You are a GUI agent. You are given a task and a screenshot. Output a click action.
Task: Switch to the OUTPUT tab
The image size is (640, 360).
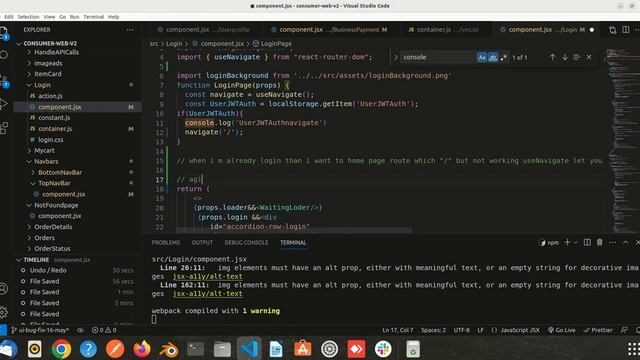pos(202,242)
